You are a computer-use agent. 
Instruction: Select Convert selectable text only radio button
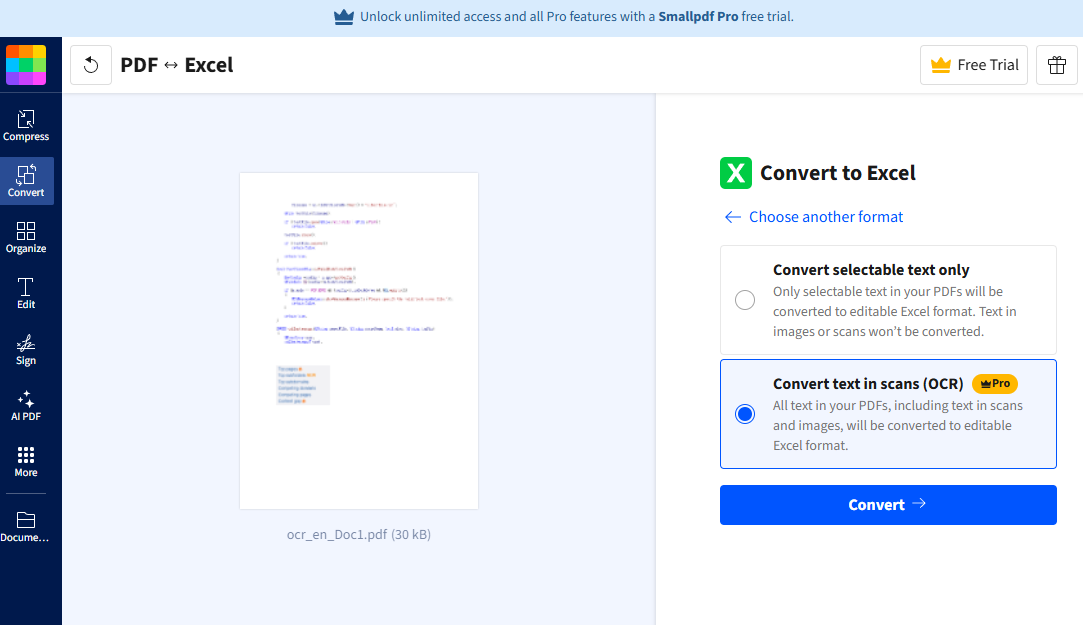tap(745, 300)
